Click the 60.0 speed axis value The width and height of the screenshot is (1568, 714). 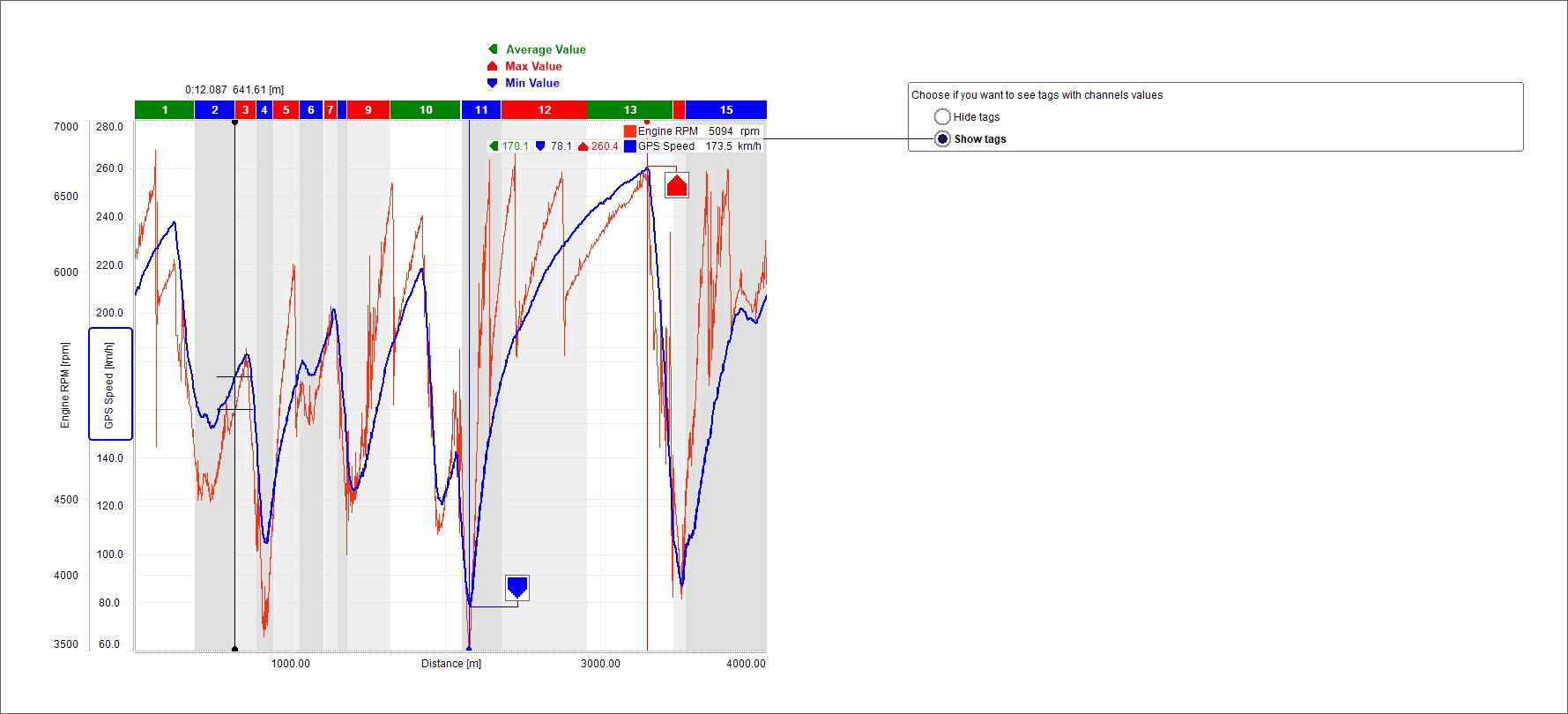pyautogui.click(x=109, y=644)
